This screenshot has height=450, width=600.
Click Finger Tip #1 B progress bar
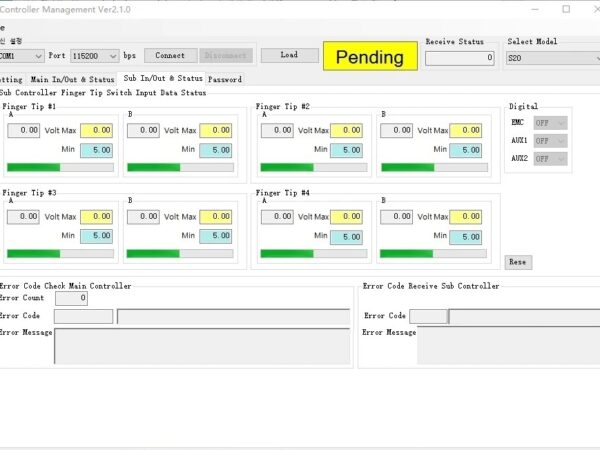pyautogui.click(x=180, y=167)
